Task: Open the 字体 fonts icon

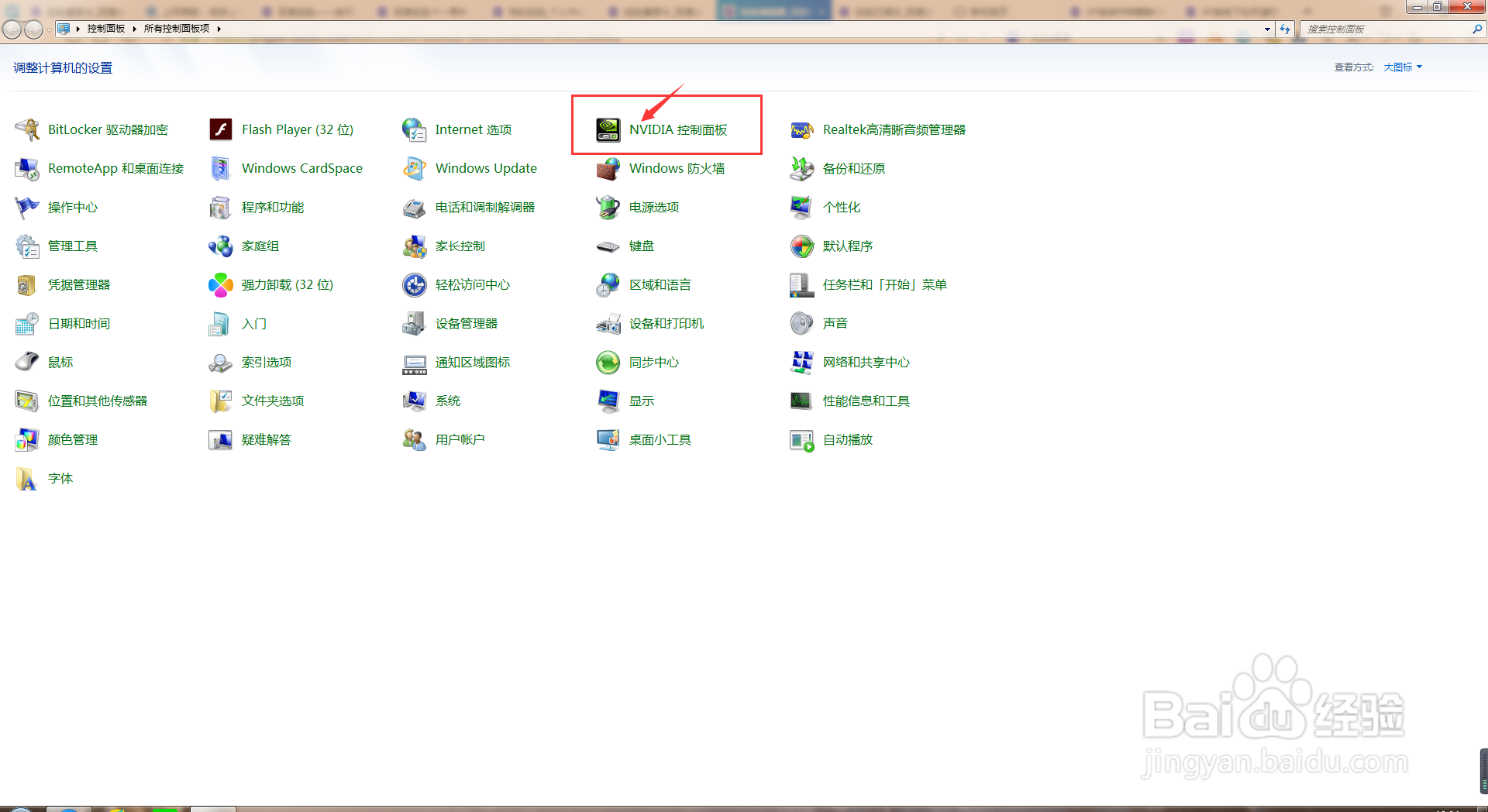Action: click(x=27, y=478)
